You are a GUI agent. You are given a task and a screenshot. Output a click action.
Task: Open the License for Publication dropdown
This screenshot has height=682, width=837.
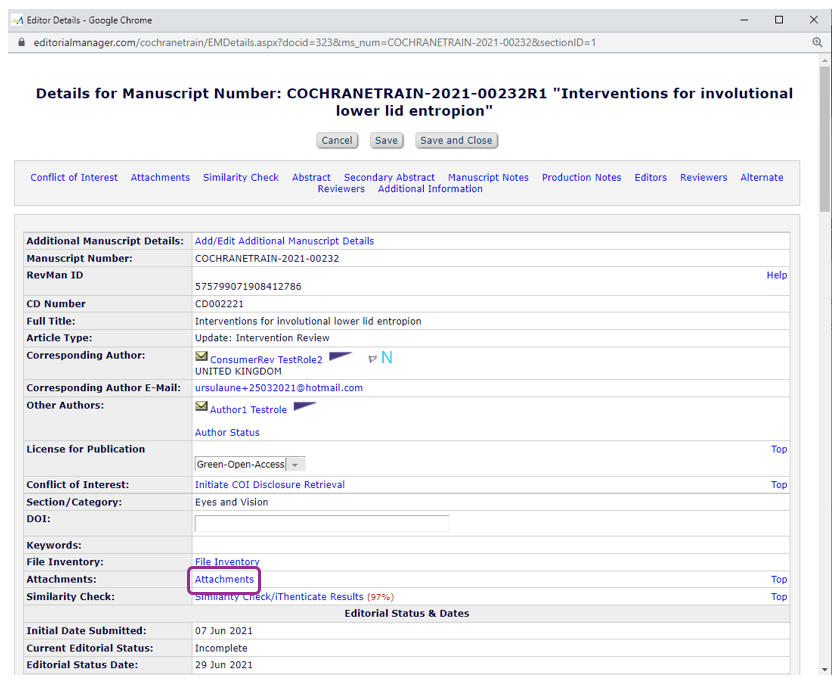coord(249,464)
